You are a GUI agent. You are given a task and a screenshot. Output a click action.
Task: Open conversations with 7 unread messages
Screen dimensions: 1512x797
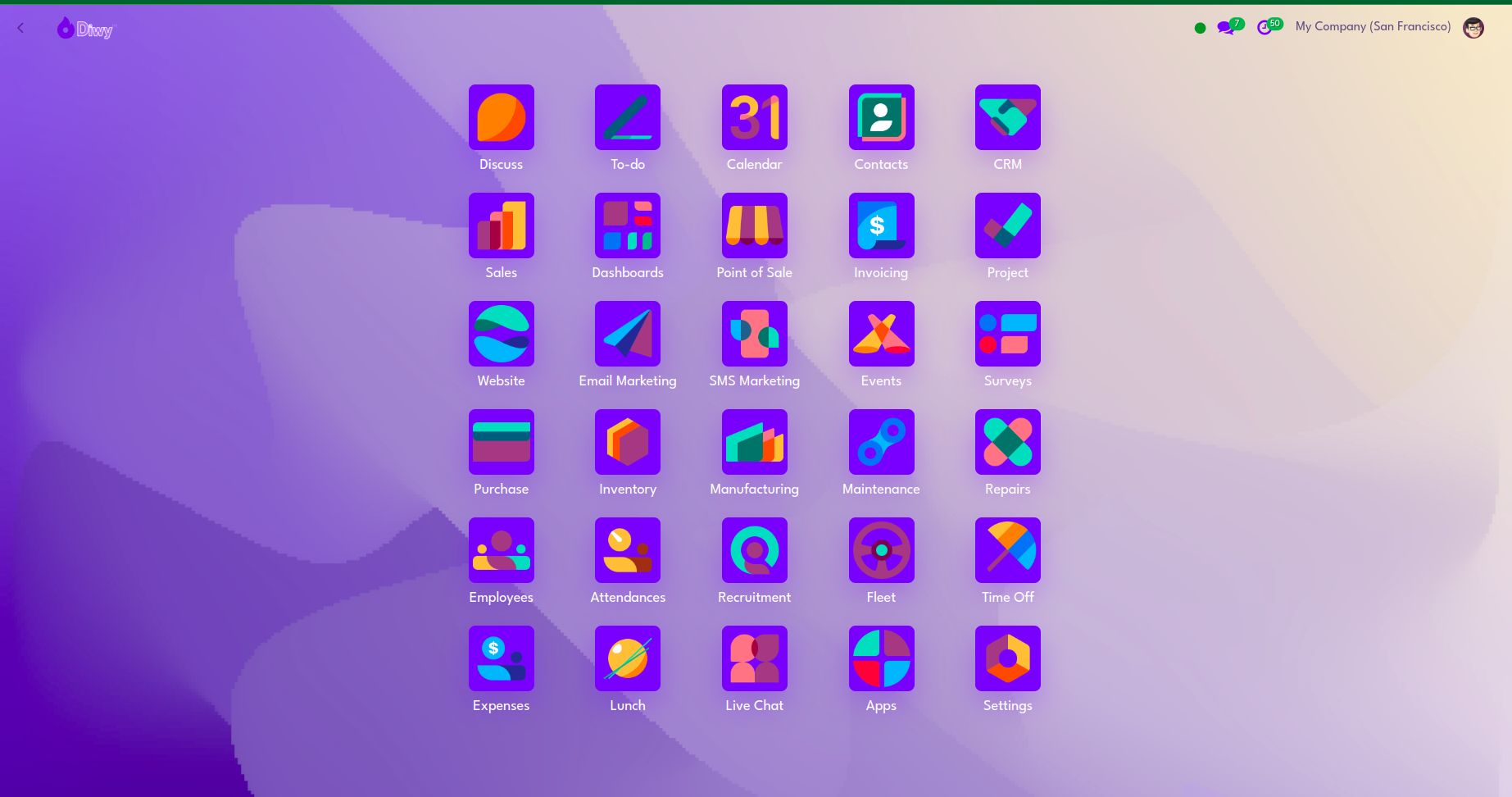(1230, 26)
